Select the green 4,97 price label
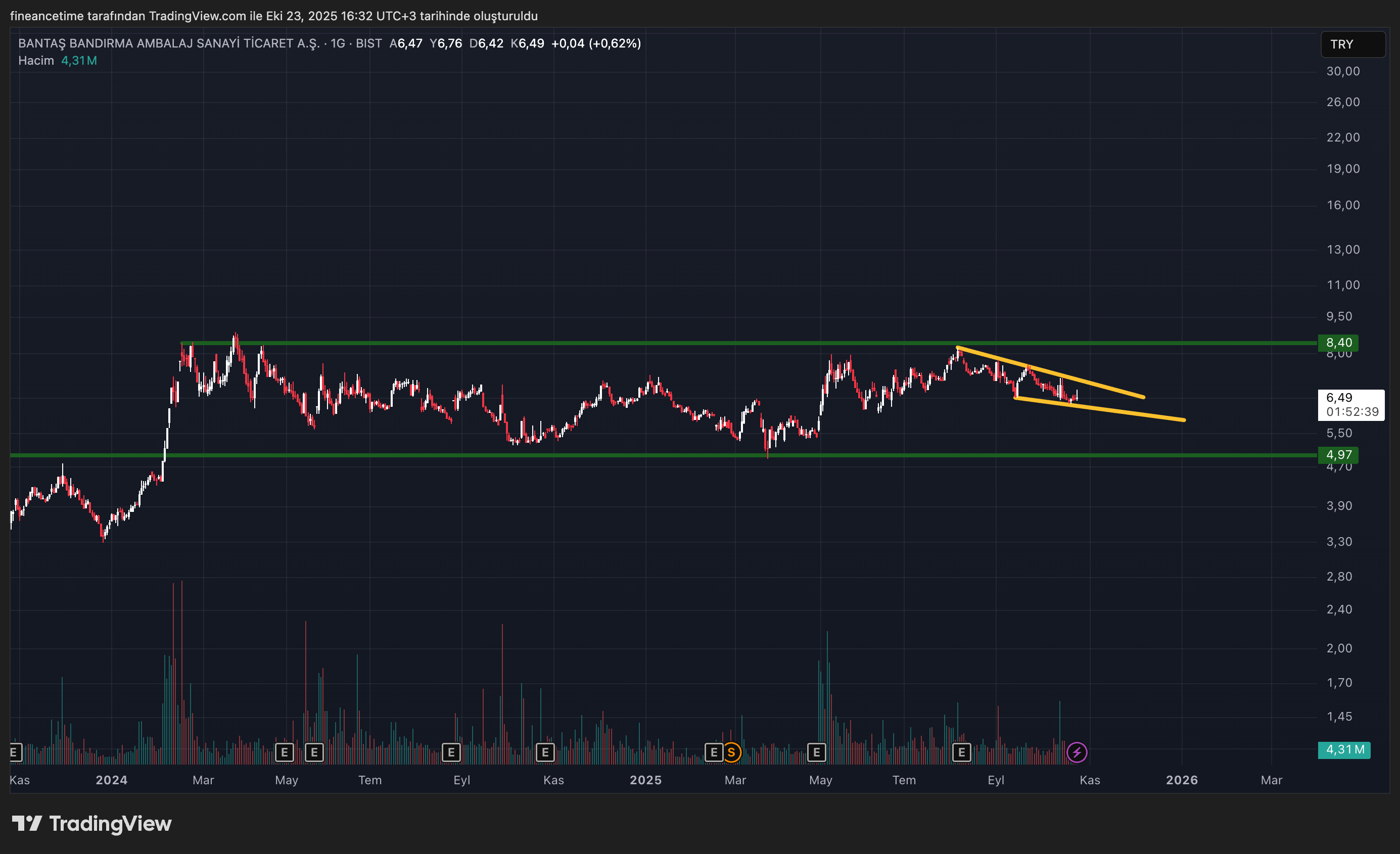Image resolution: width=1400 pixels, height=854 pixels. 1338,455
